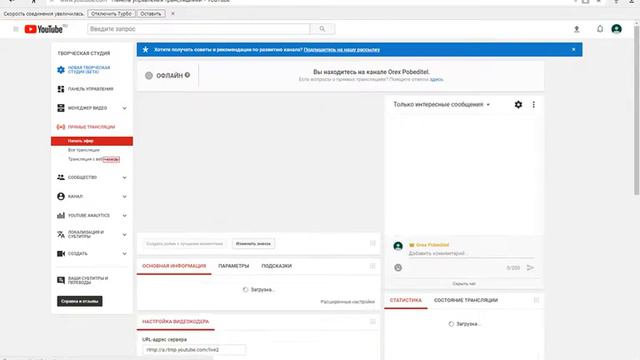Image resolution: width=640 pixels, height=360 pixels.
Task: Click the Оставить button
Action: tap(151, 13)
